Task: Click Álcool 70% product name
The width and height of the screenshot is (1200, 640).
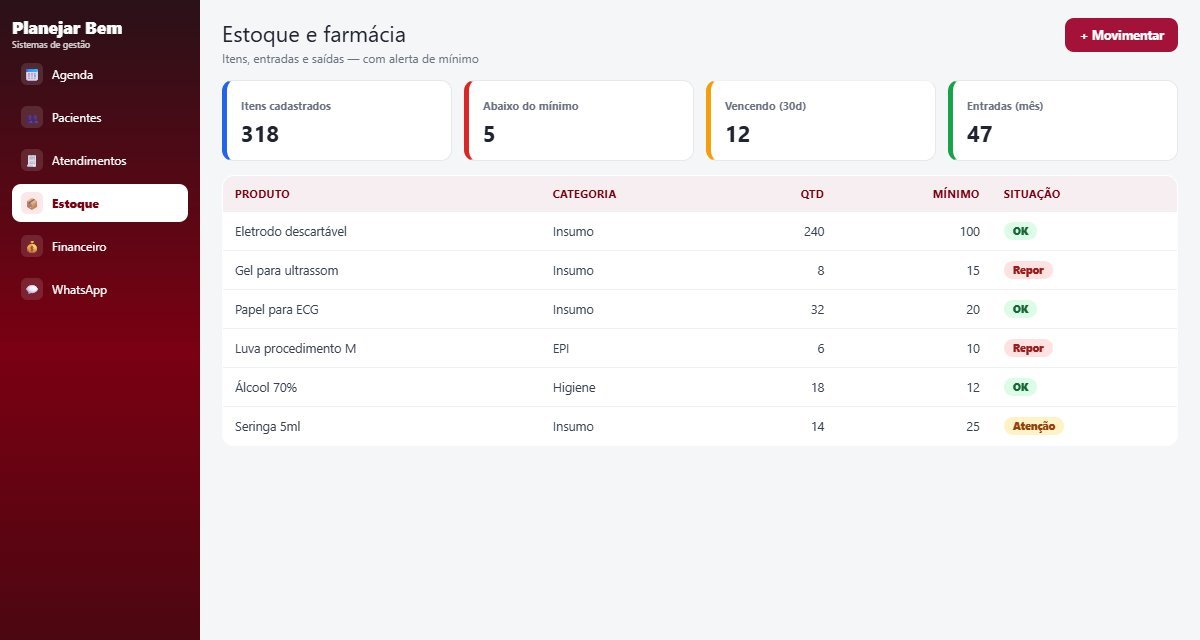Action: click(266, 388)
